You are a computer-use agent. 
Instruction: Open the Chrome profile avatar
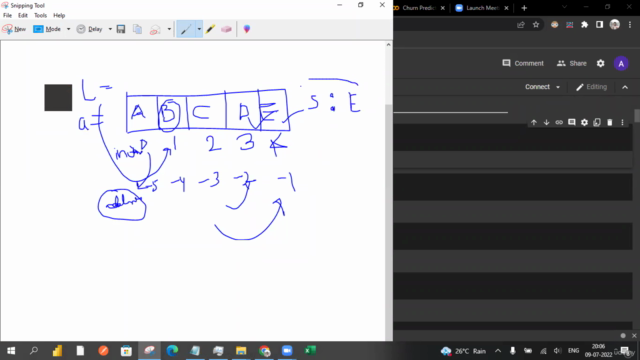coord(615,24)
